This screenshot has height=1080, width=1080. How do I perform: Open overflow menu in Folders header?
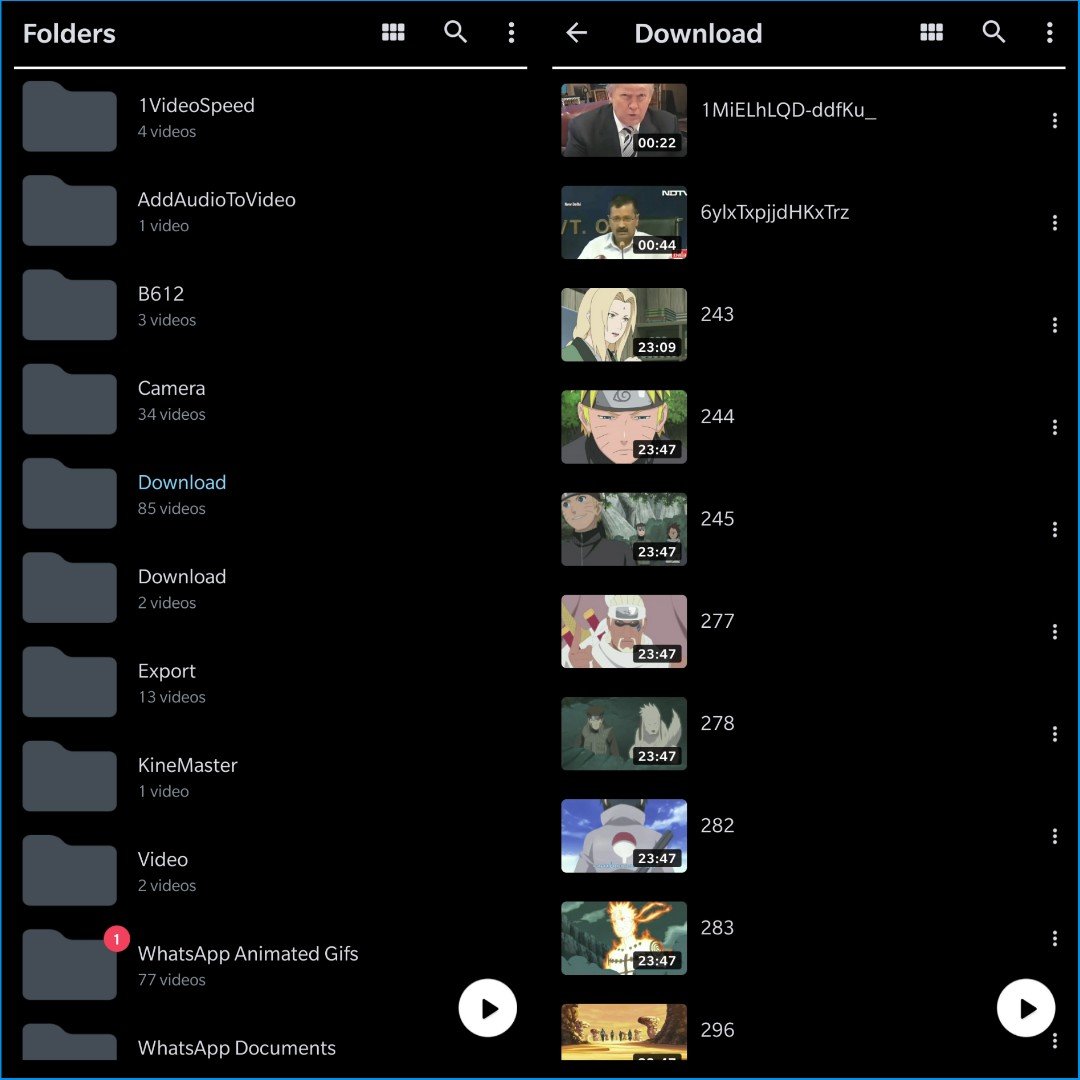511,32
